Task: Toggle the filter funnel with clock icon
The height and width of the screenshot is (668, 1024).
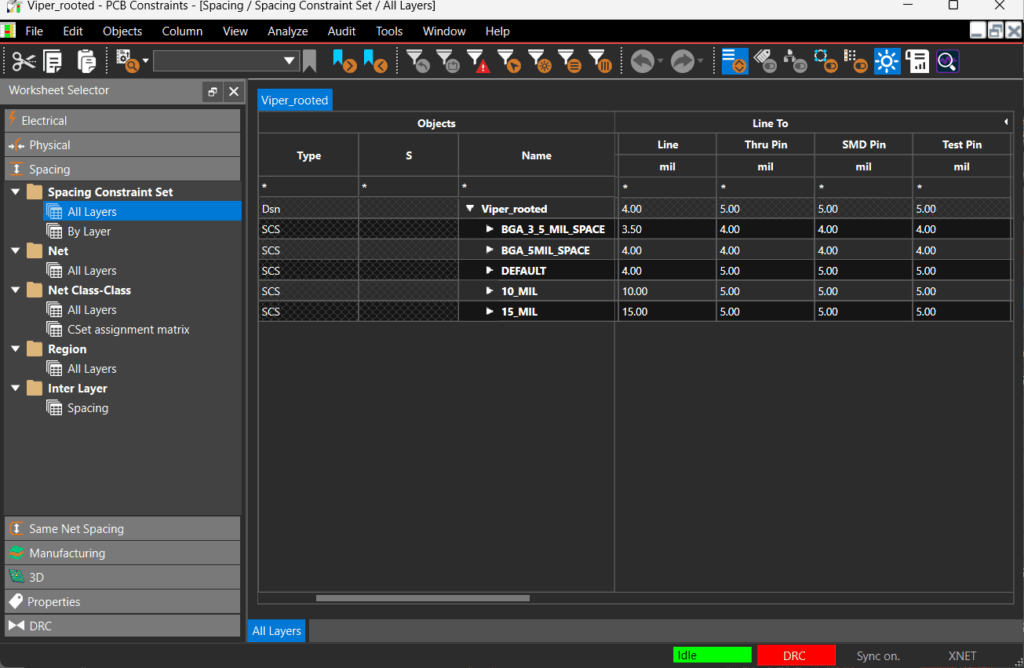Action: pyautogui.click(x=450, y=61)
